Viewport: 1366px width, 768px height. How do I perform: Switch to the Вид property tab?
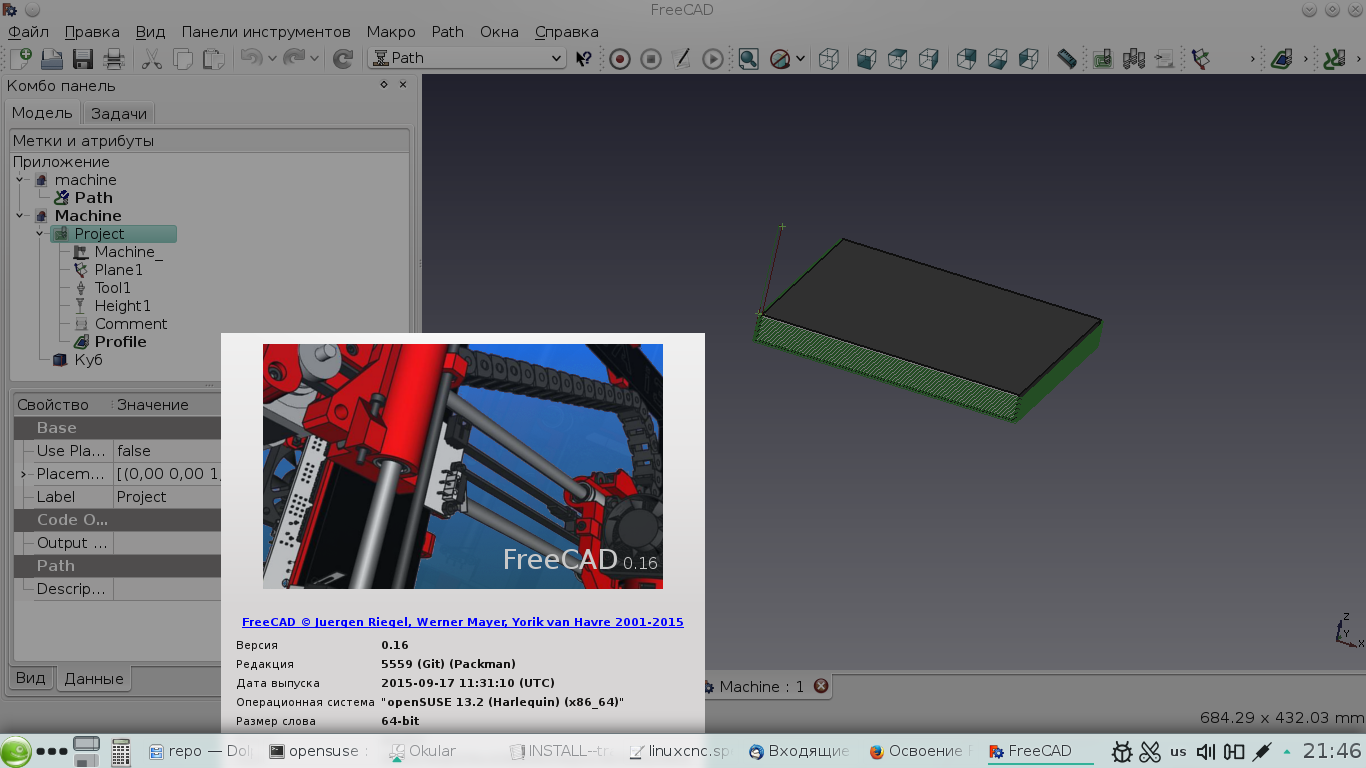(x=31, y=678)
